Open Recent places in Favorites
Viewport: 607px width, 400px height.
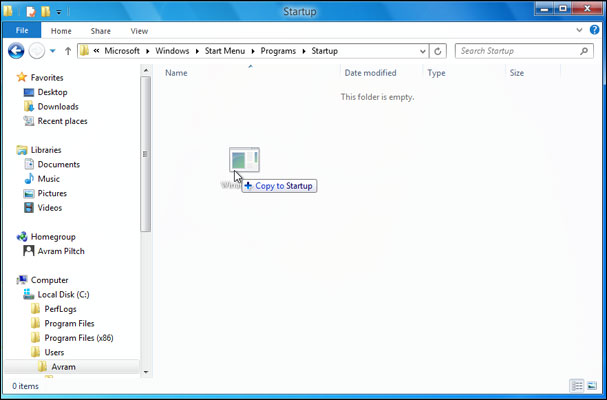coord(62,121)
